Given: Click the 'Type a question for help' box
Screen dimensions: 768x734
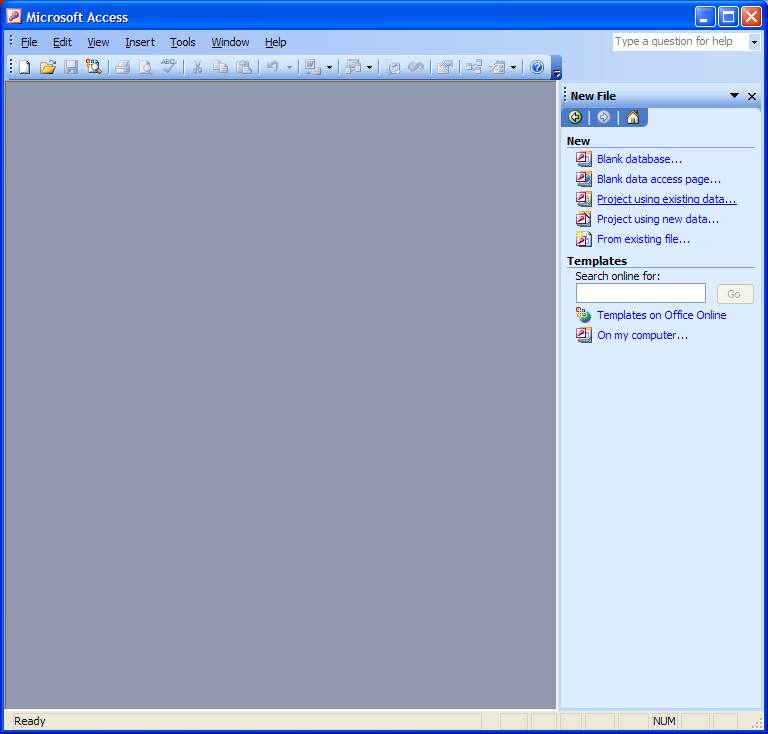Looking at the screenshot, I should pos(679,42).
